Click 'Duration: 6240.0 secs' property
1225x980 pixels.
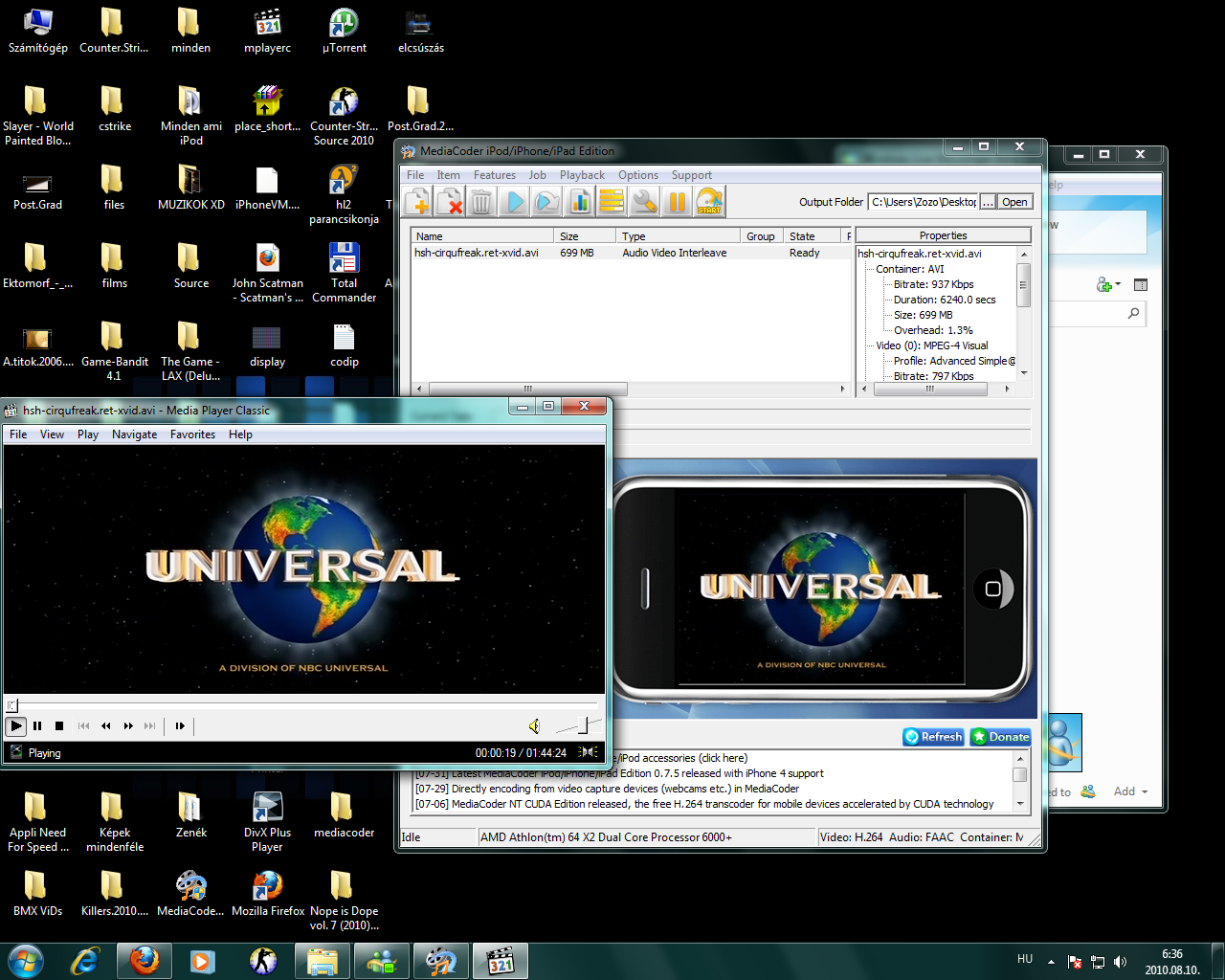tap(945, 300)
